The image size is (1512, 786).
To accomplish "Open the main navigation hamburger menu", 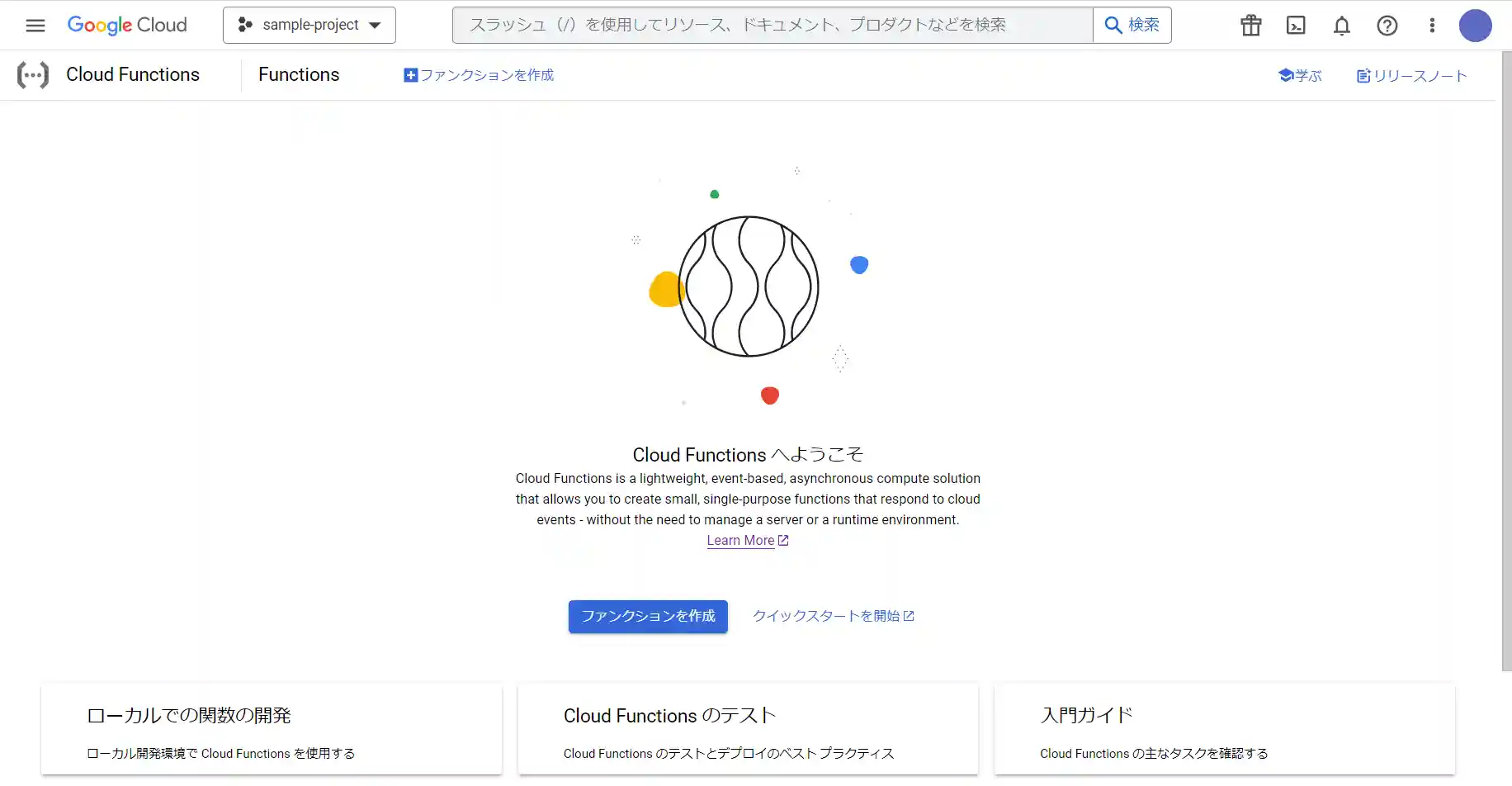I will click(35, 25).
